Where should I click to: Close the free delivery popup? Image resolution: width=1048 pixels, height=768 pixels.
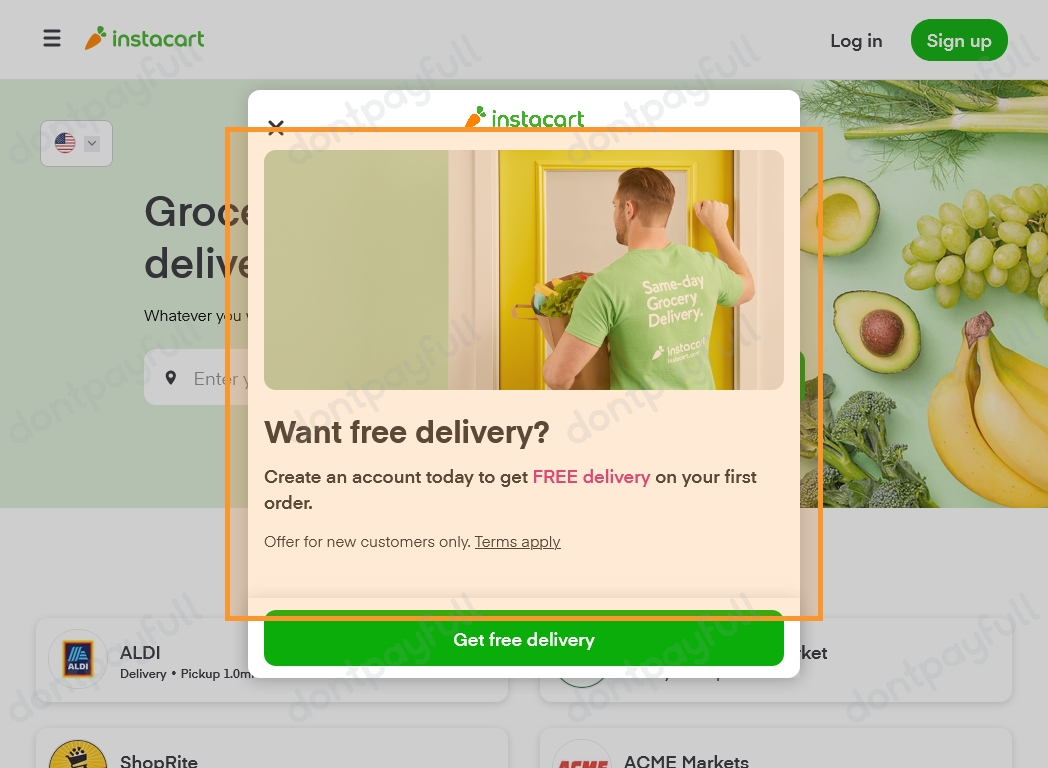pos(276,127)
